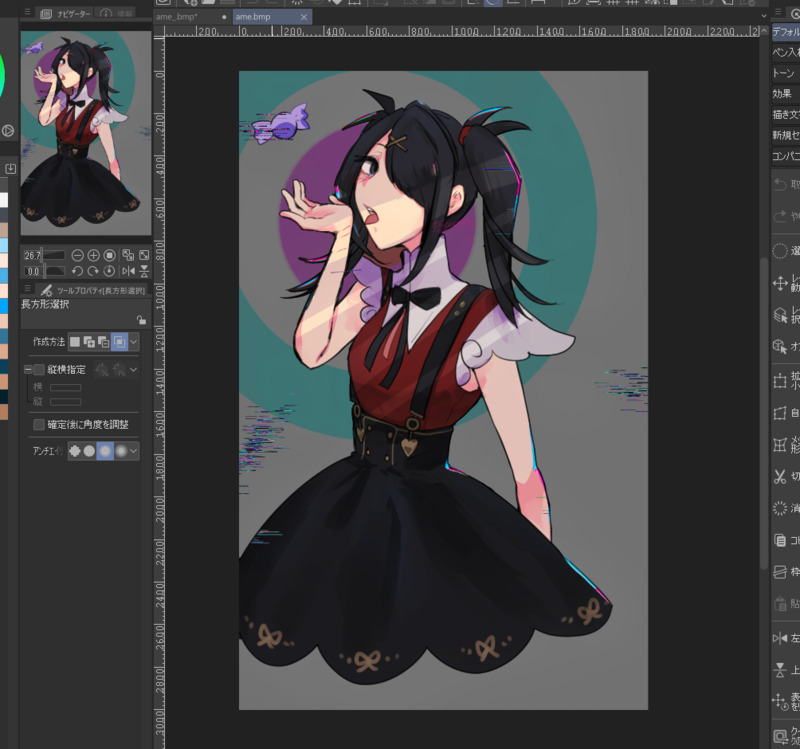Viewport: 800px width, 749px height.
Task: Select the デフォルト quick access set
Action: click(x=786, y=32)
